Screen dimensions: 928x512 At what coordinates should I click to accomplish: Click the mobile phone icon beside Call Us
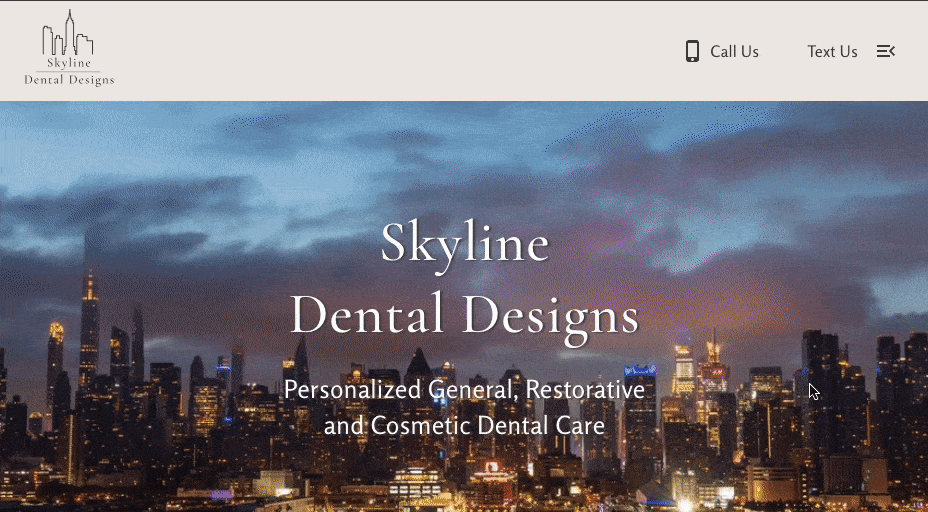click(x=692, y=51)
